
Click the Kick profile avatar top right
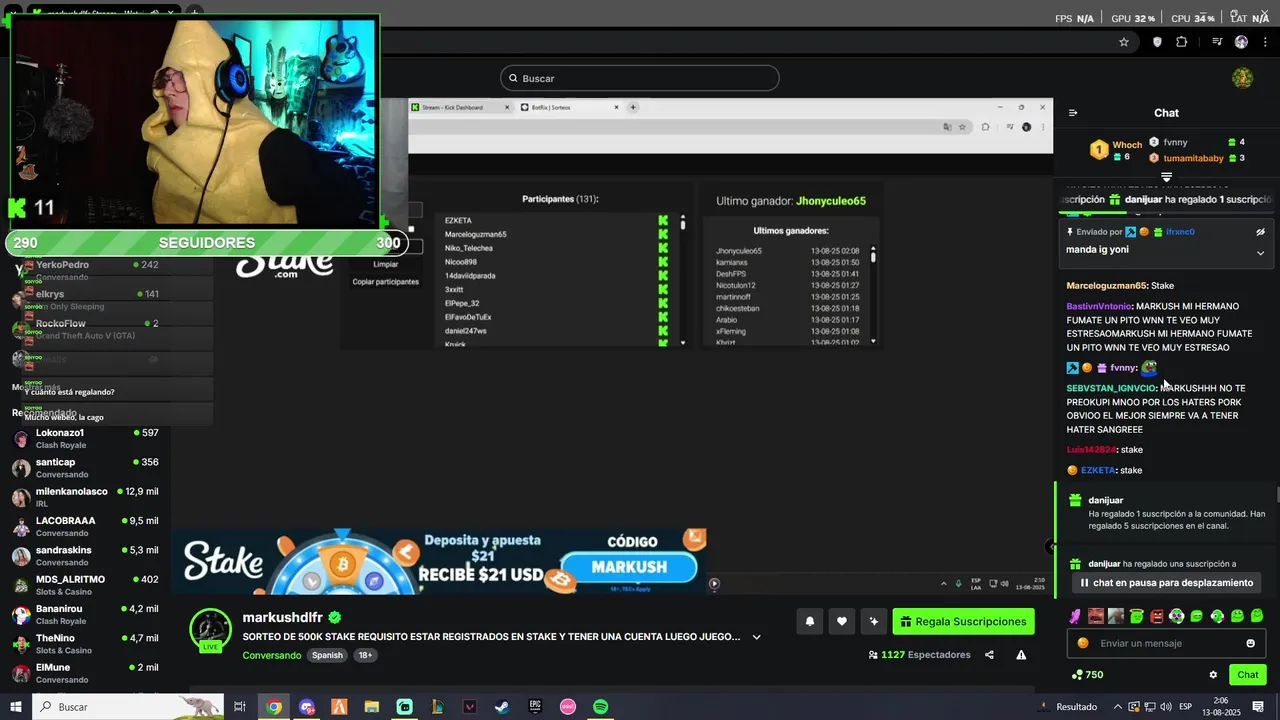(x=1242, y=78)
